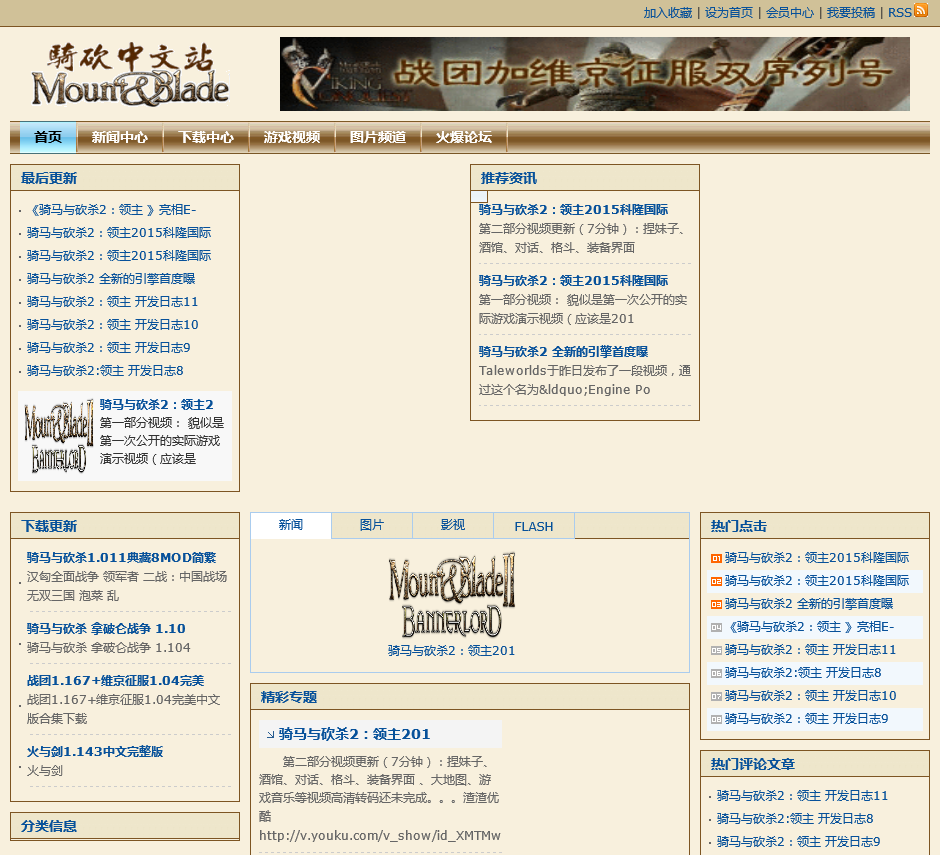Open the RSS feed icon
The height and width of the screenshot is (855, 940).
(920, 10)
